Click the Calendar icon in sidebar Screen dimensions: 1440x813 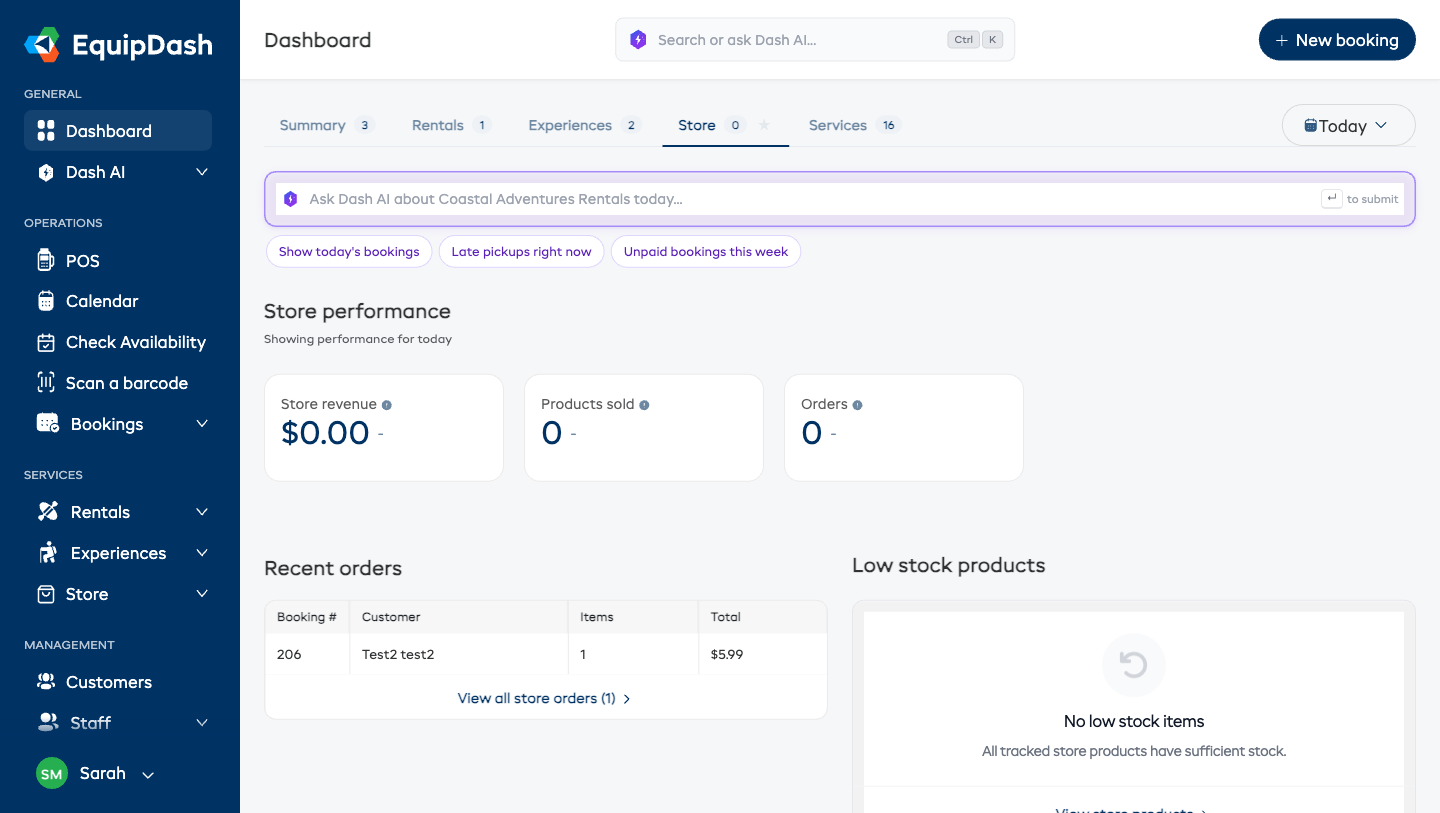45,301
